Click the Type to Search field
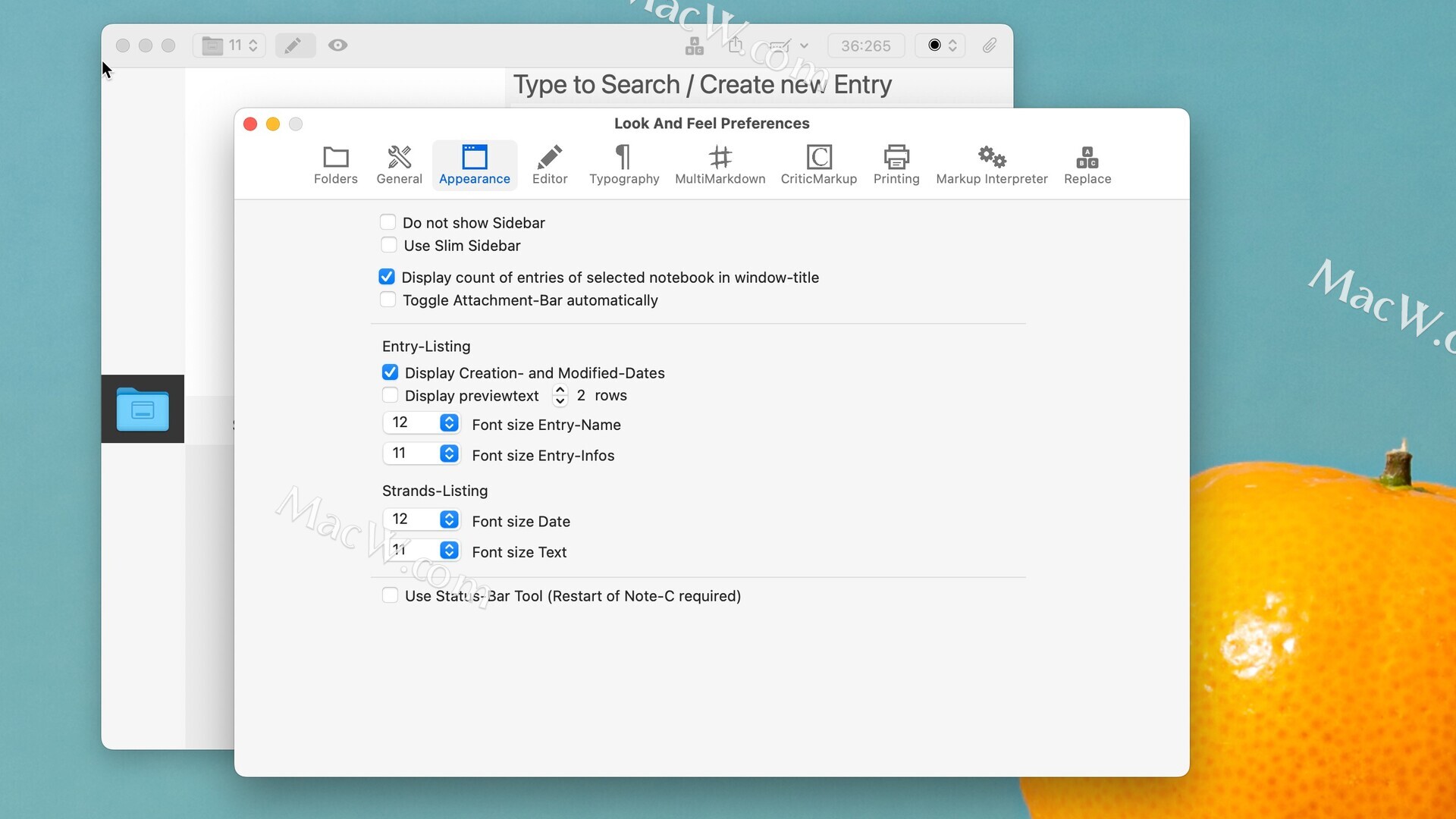Image resolution: width=1456 pixels, height=819 pixels. [758, 85]
